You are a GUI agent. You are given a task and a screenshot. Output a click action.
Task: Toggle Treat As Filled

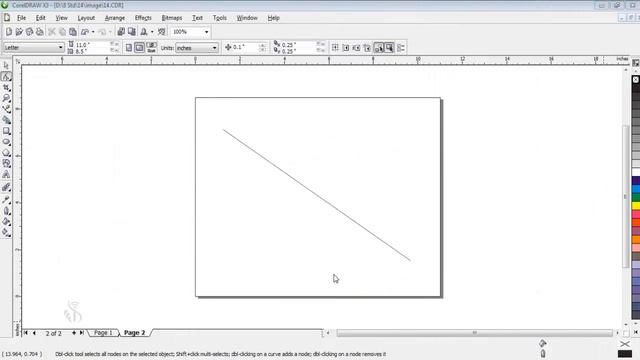(389, 48)
